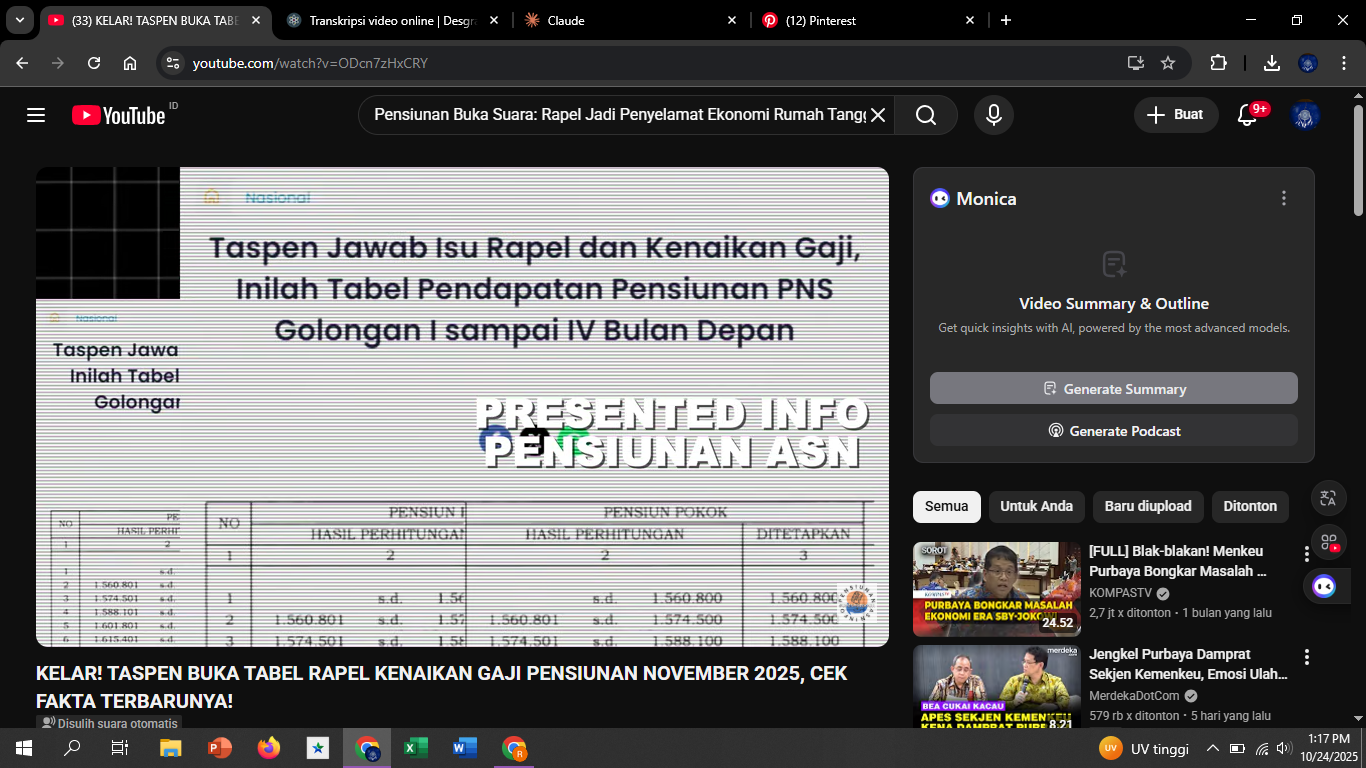Go to YouTube home via logo
The width and height of the screenshot is (1366, 768).
tap(118, 115)
